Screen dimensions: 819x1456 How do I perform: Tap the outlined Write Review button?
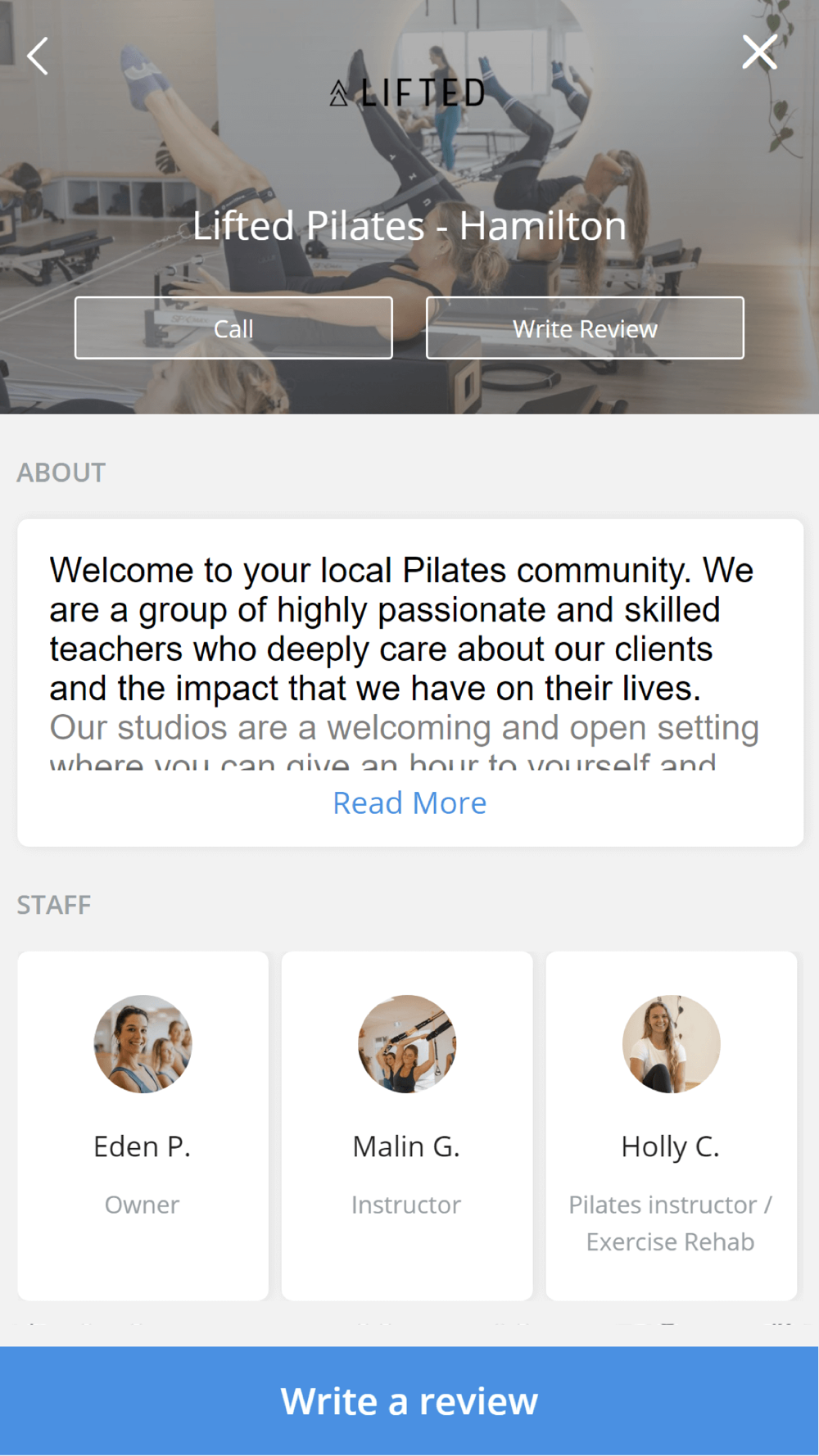[x=585, y=328]
